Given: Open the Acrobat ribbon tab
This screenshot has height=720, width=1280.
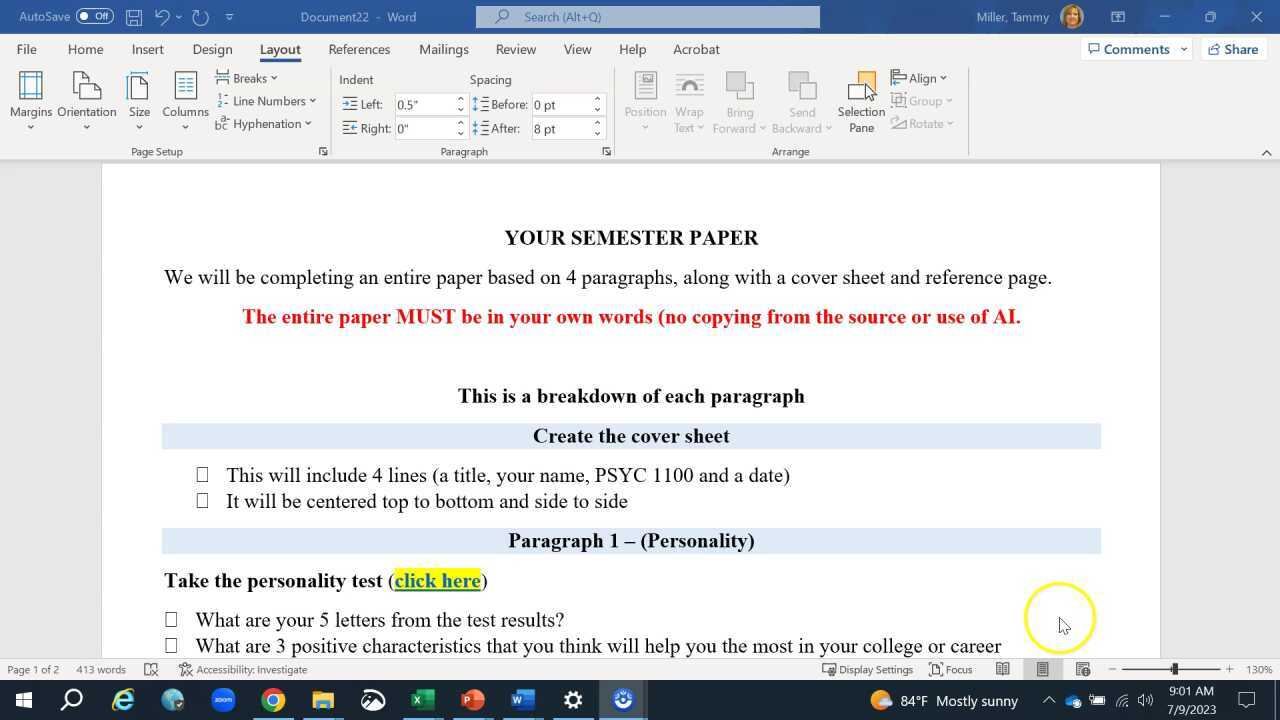Looking at the screenshot, I should pyautogui.click(x=696, y=49).
